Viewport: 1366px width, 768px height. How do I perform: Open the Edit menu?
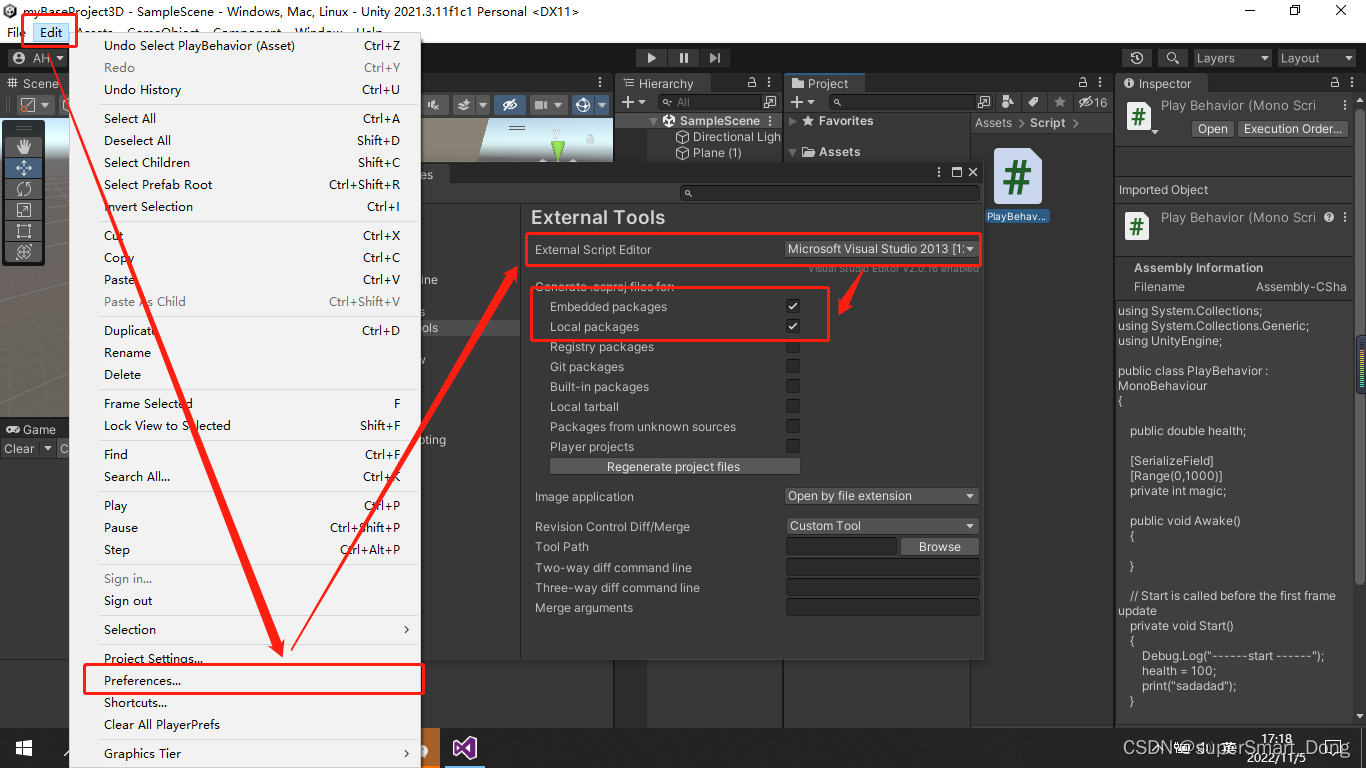(51, 33)
